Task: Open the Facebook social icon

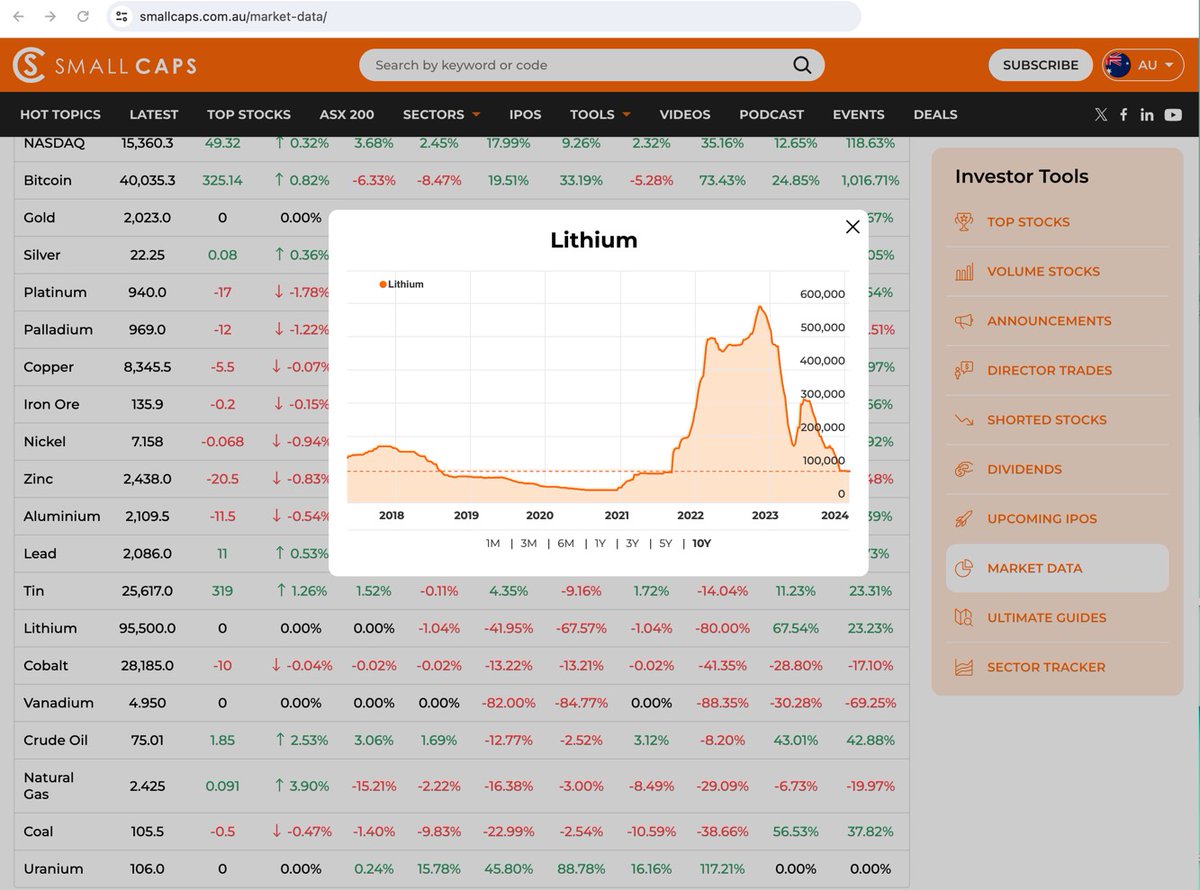Action: tap(1124, 114)
